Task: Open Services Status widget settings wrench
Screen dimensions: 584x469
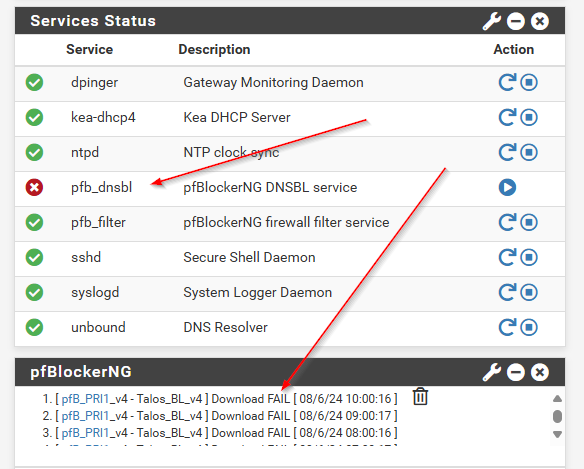Action: point(492,21)
